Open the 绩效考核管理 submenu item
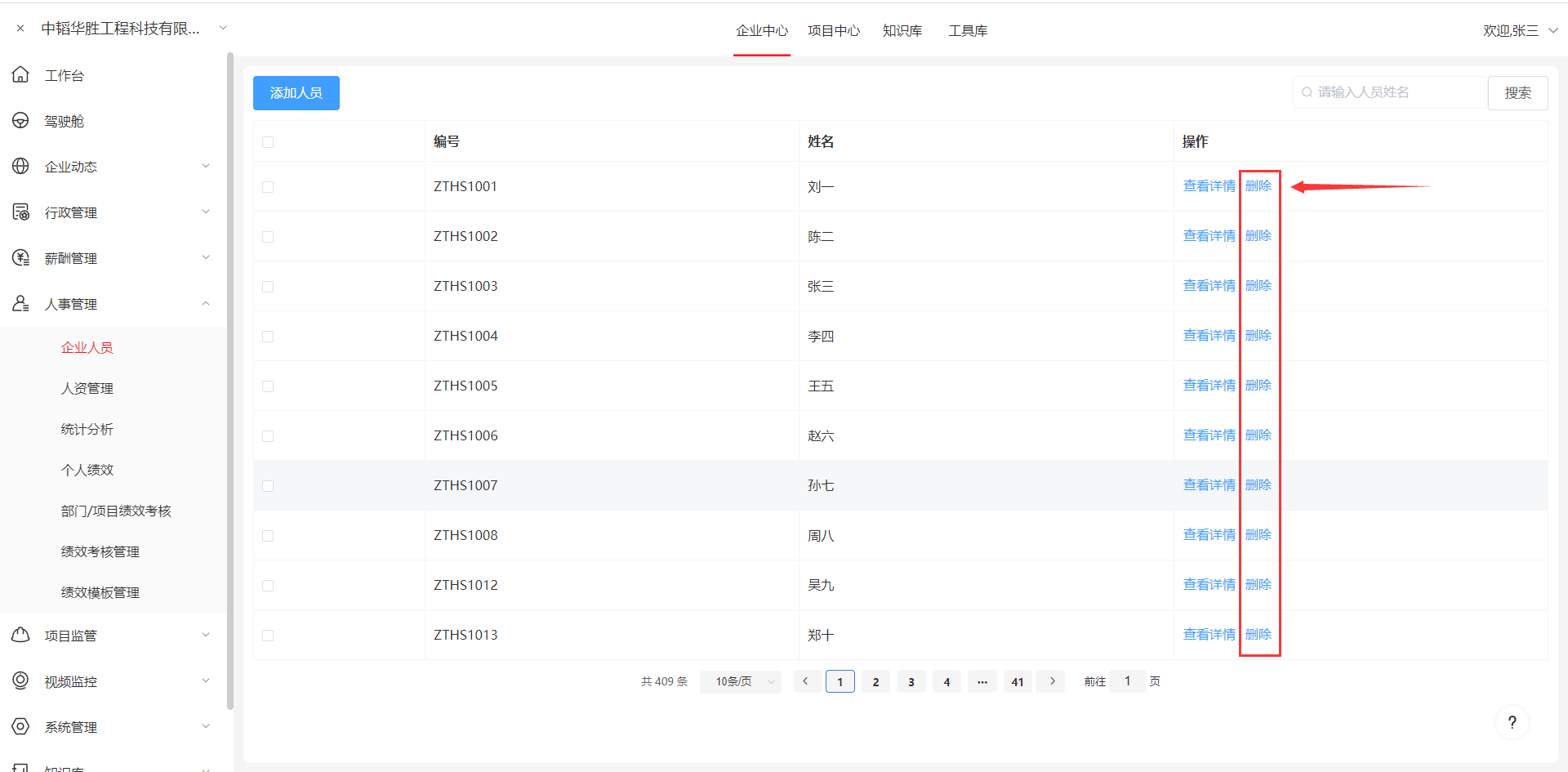This screenshot has height=772, width=1568. (100, 551)
